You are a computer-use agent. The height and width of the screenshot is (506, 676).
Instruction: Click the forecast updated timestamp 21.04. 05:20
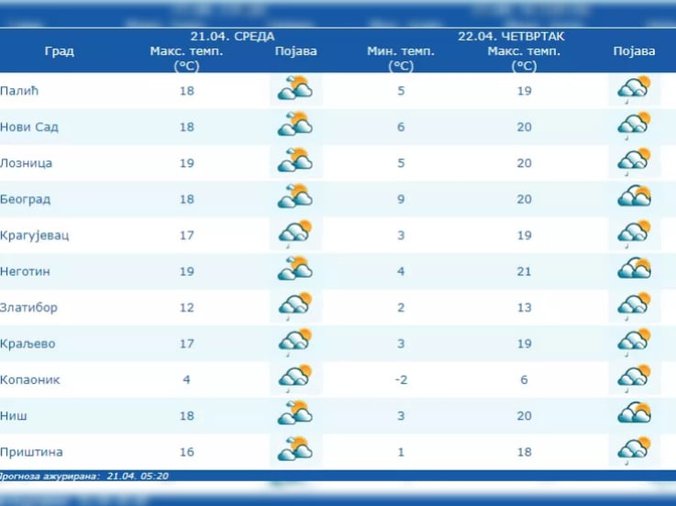coord(138,476)
